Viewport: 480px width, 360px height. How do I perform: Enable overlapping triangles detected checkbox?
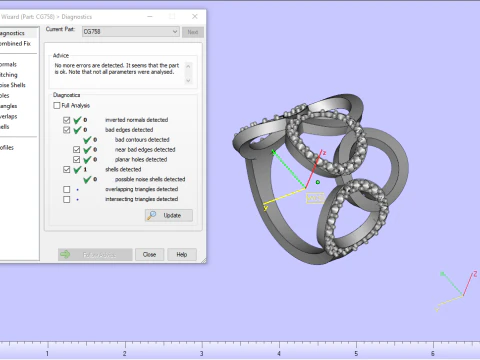point(67,189)
